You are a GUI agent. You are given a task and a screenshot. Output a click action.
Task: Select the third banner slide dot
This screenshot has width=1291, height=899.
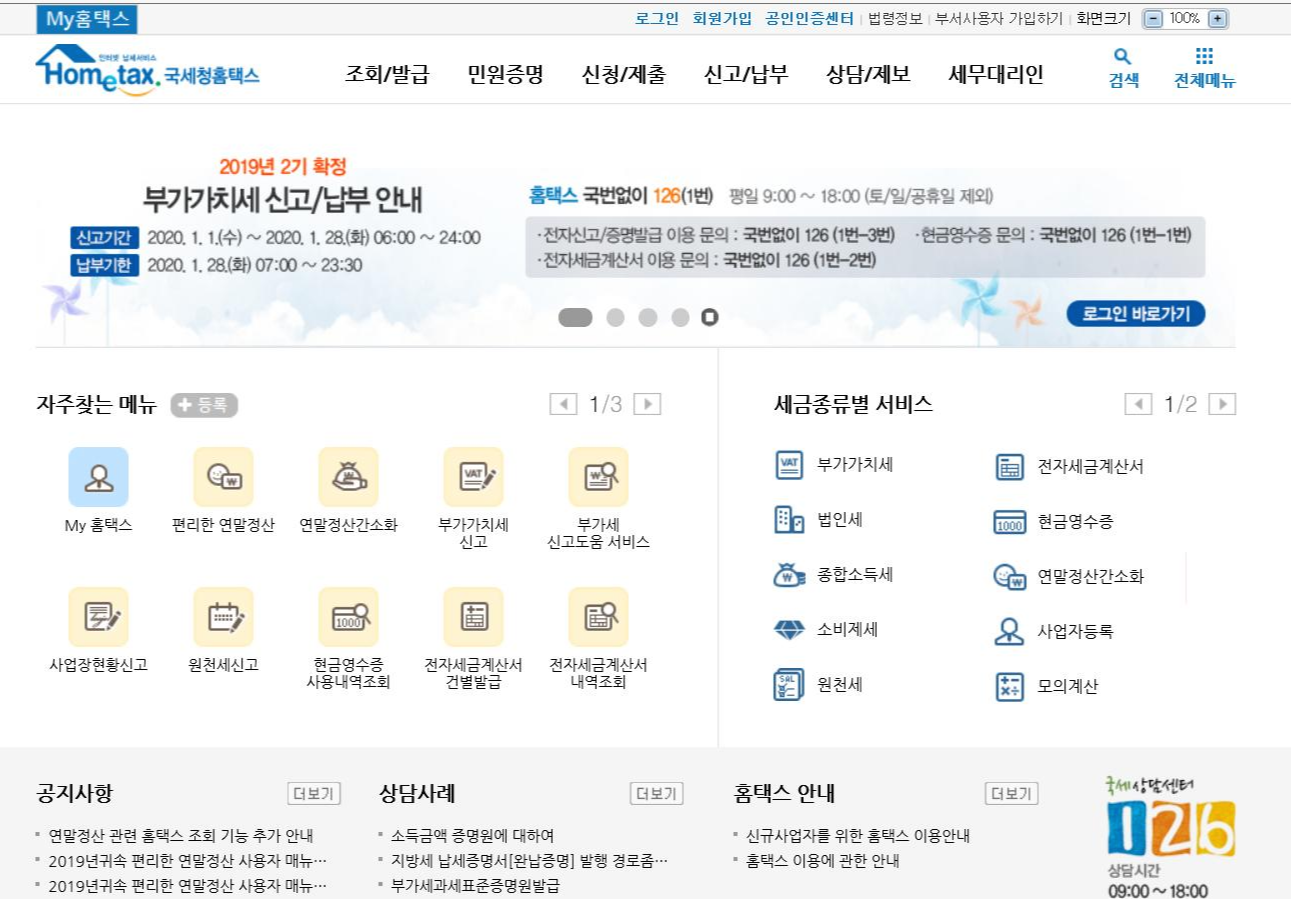coord(648,317)
